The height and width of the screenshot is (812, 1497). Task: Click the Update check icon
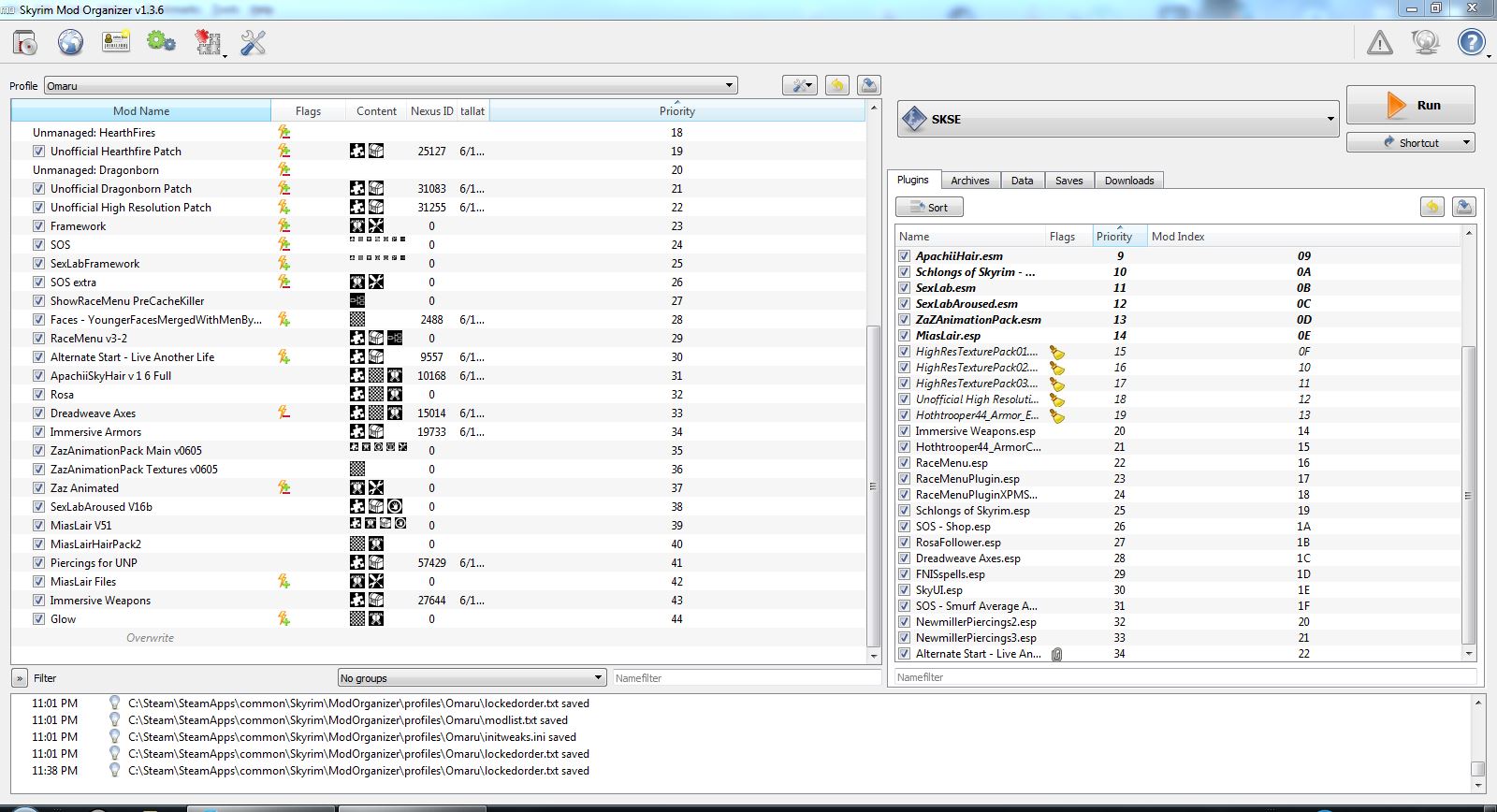click(1425, 42)
